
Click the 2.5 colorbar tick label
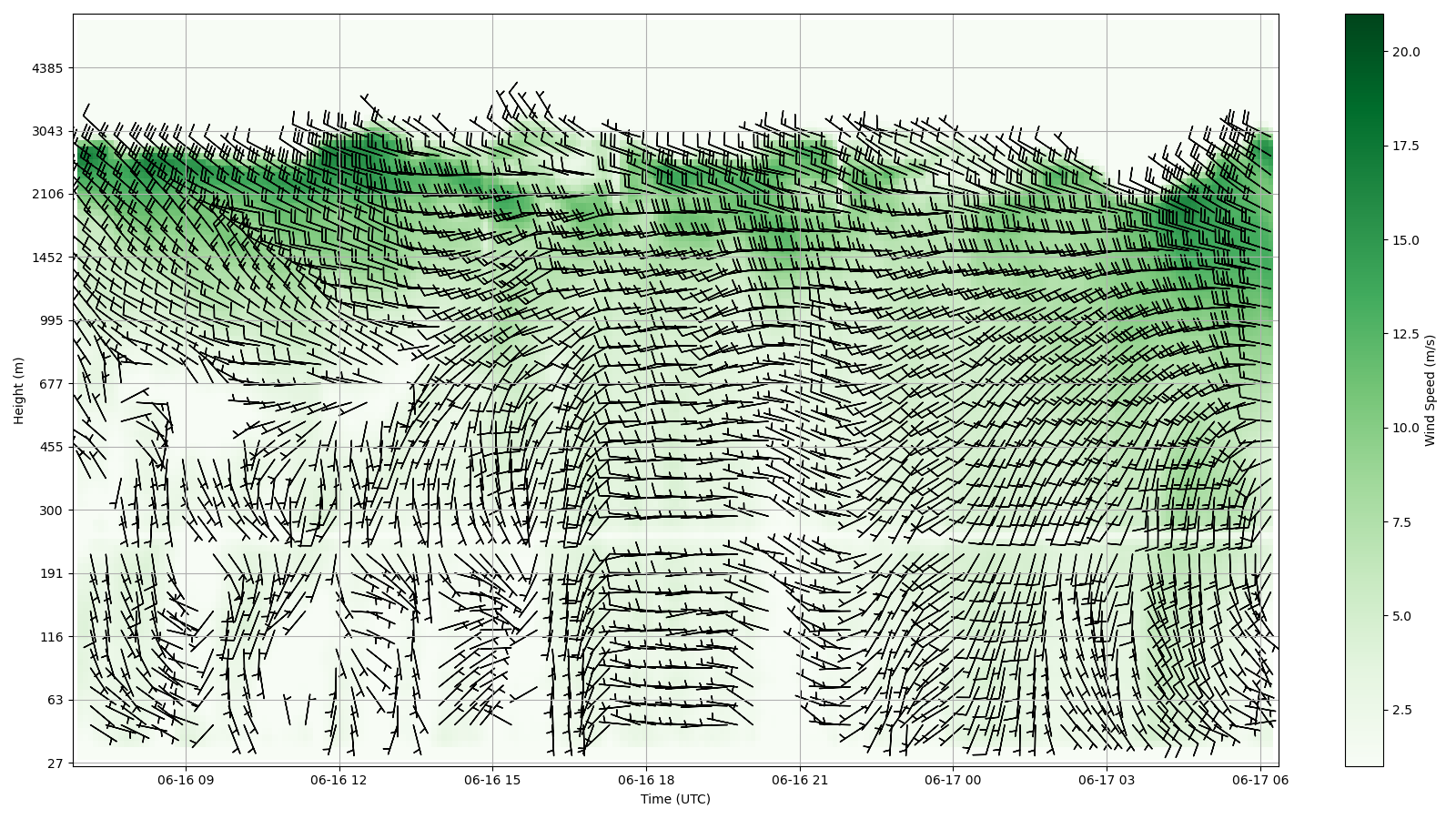click(x=1401, y=711)
